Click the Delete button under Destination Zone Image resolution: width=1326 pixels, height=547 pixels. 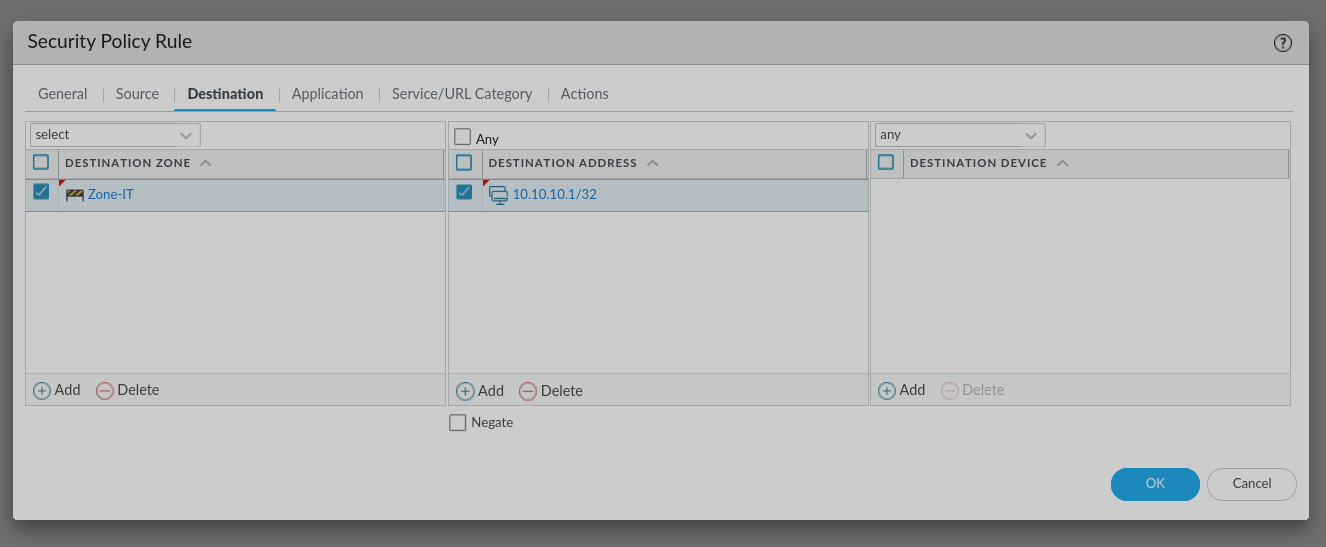click(128, 390)
